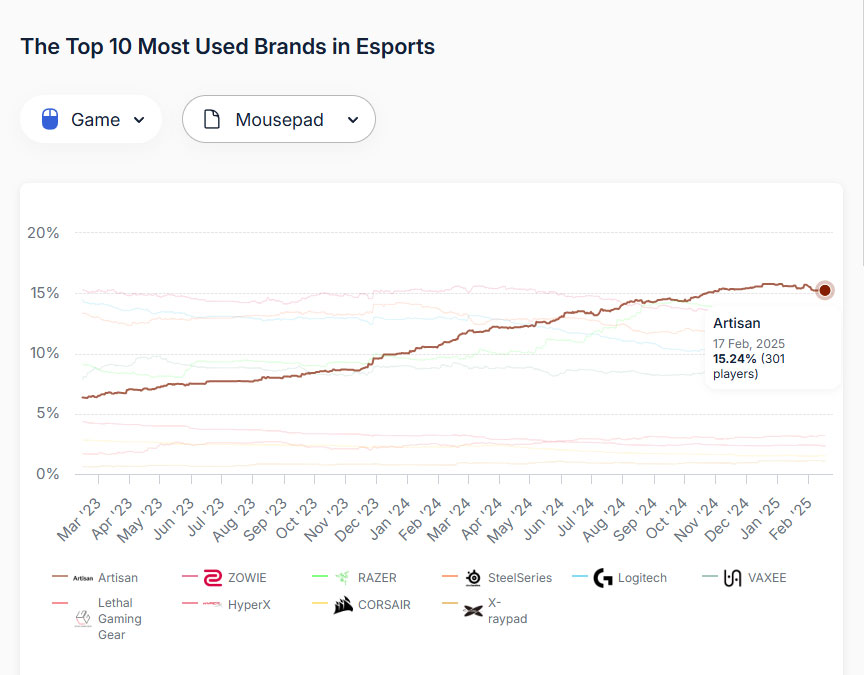Click the RAZER green line color swatch
Image resolution: width=864 pixels, height=675 pixels.
[x=320, y=576]
